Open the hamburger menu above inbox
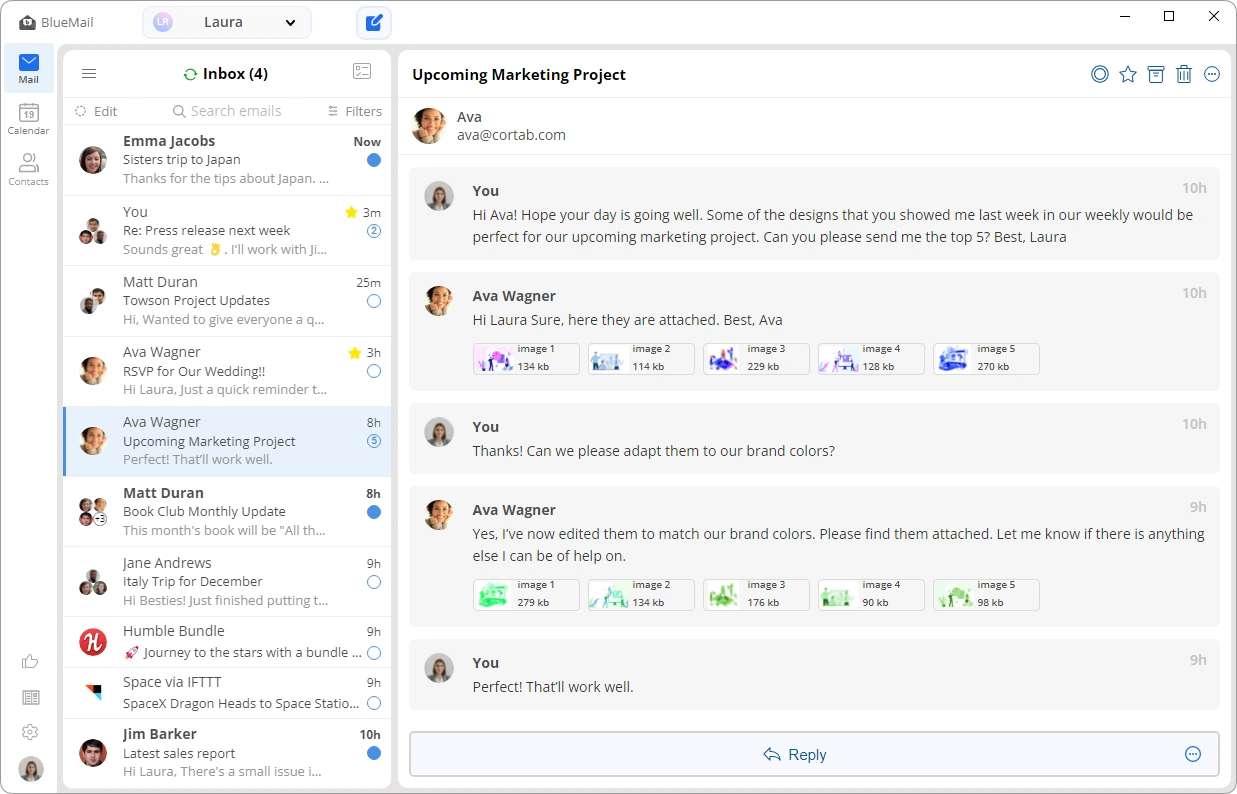Viewport: 1237px width, 794px height. click(89, 73)
